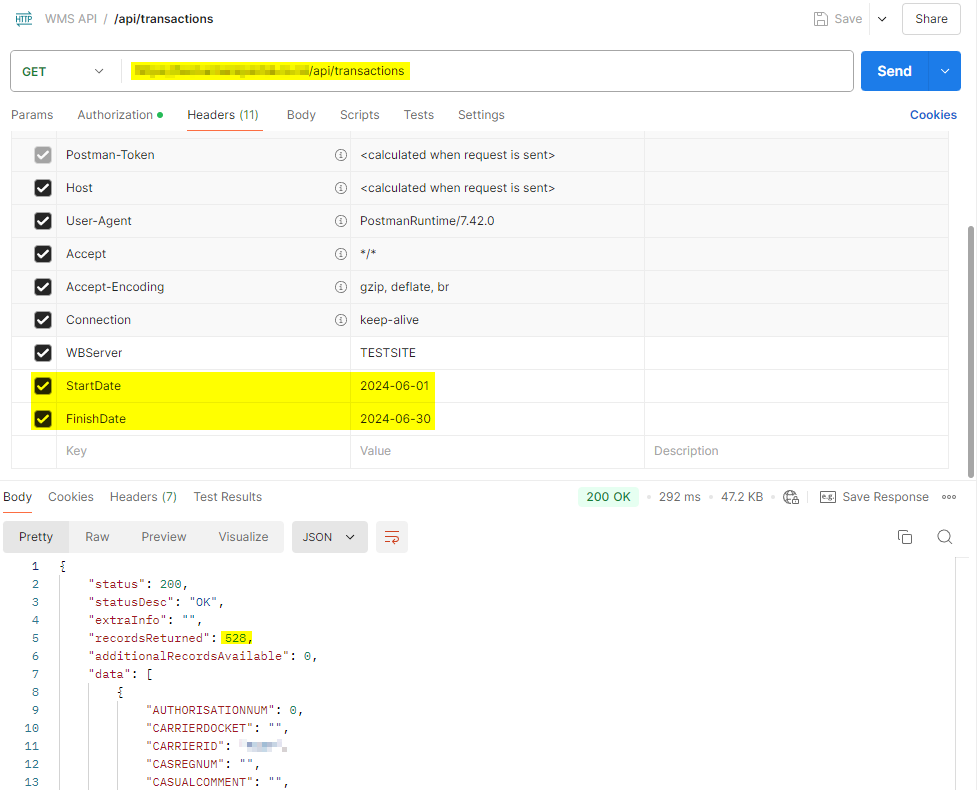Switch to the Raw view
The height and width of the screenshot is (790, 978).
coord(97,537)
